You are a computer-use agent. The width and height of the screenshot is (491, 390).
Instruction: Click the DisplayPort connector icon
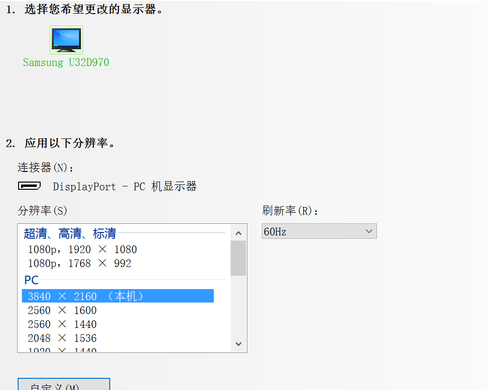[x=29, y=186]
